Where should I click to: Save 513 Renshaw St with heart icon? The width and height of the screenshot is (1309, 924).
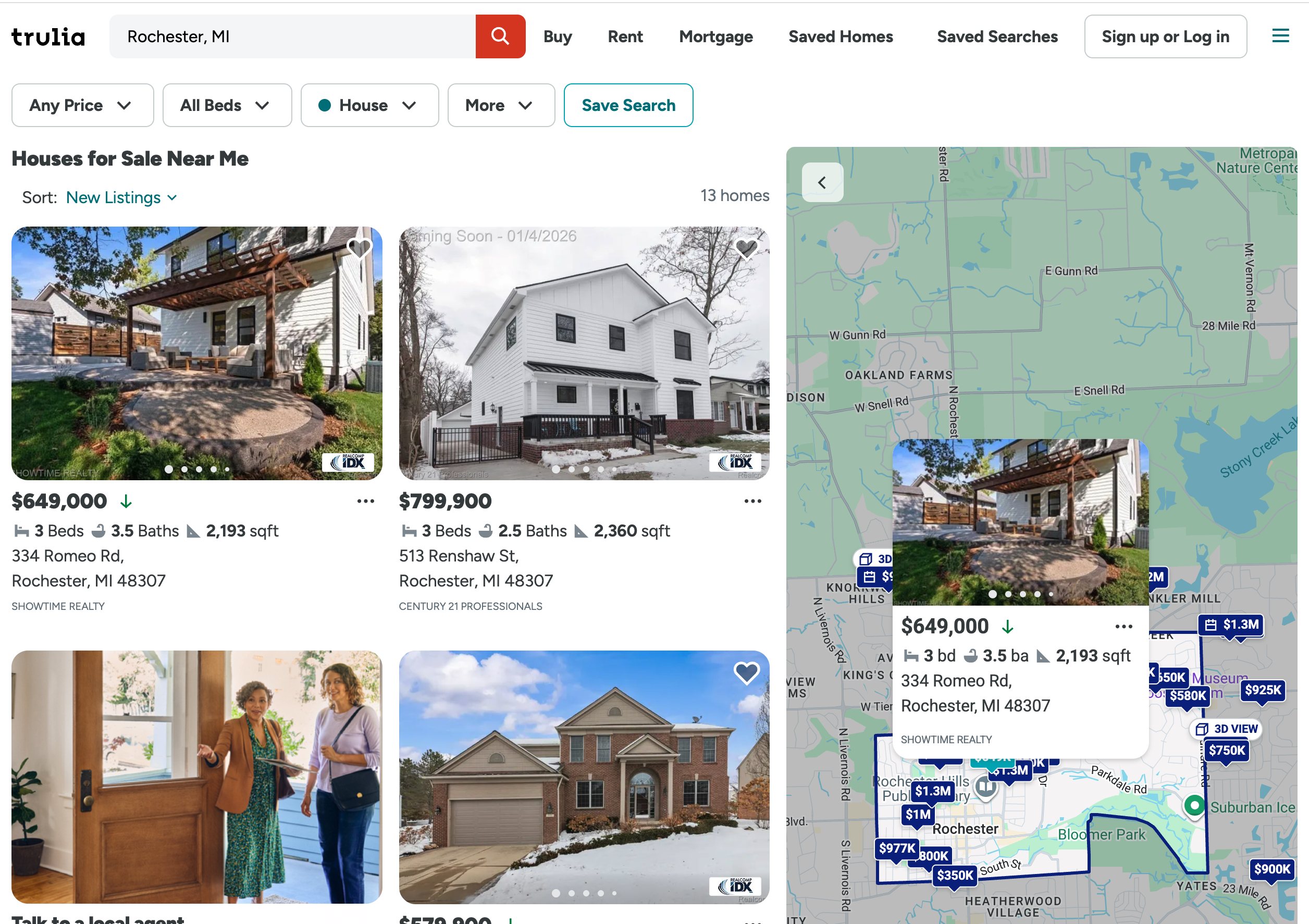click(x=746, y=248)
